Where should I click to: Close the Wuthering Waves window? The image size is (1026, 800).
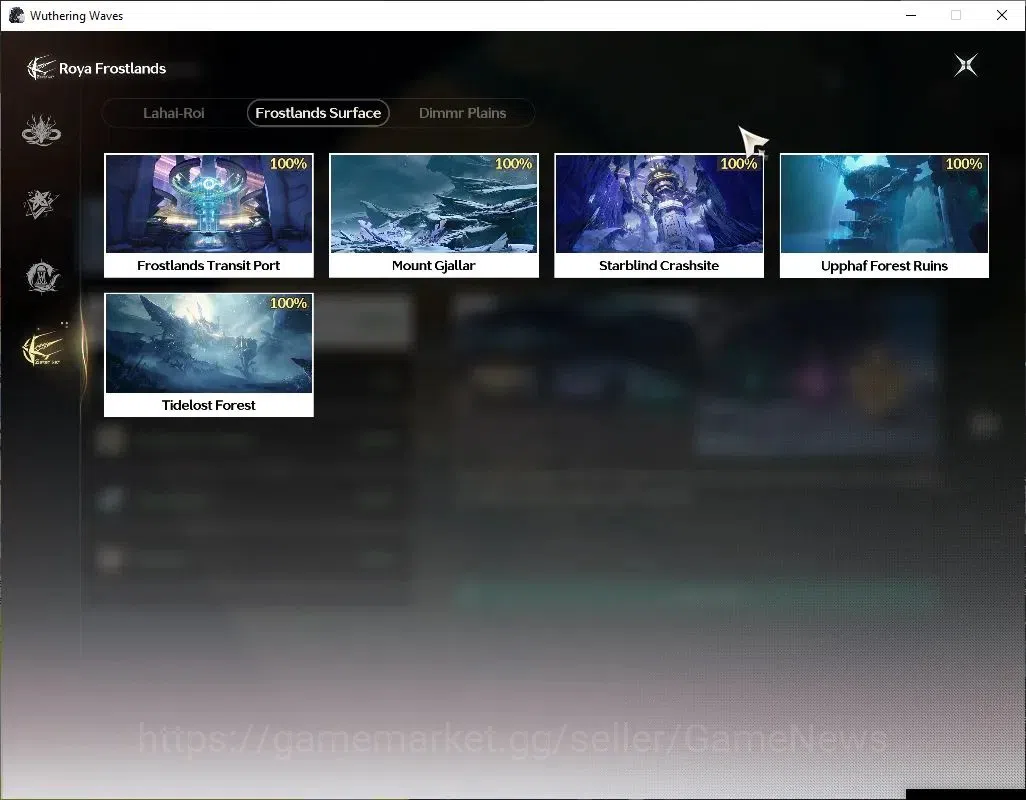click(x=1001, y=15)
